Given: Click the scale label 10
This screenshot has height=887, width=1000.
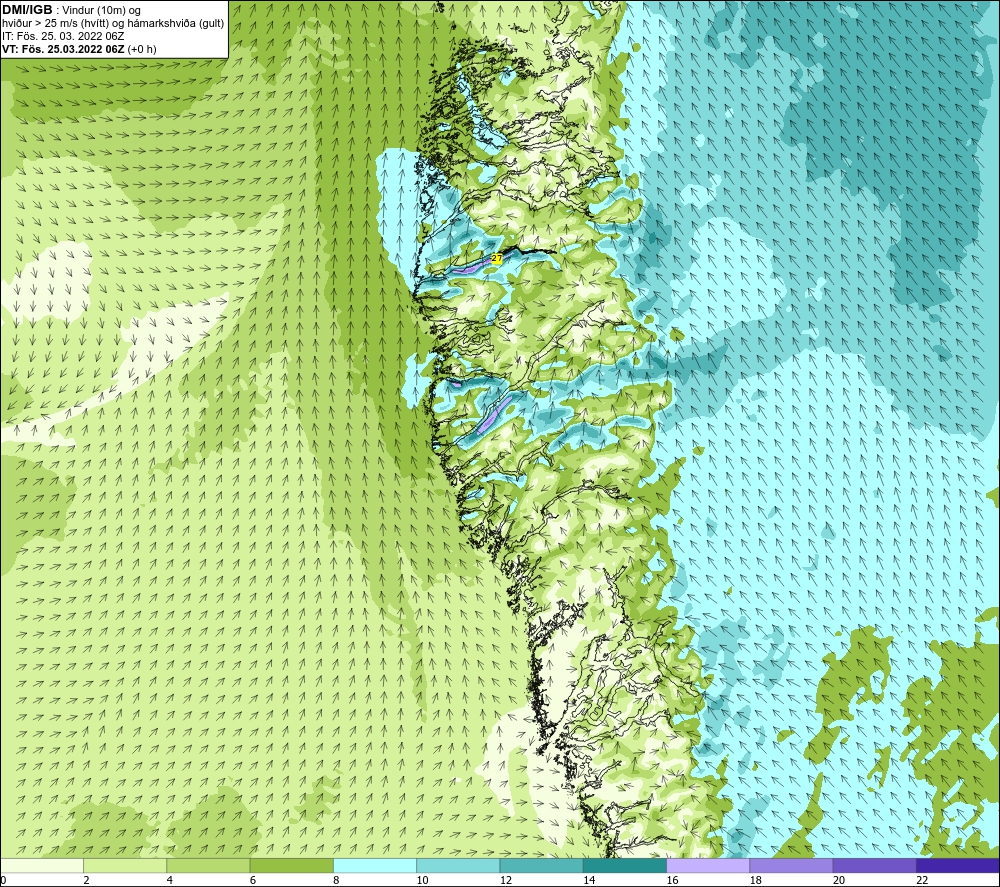Looking at the screenshot, I should [422, 881].
